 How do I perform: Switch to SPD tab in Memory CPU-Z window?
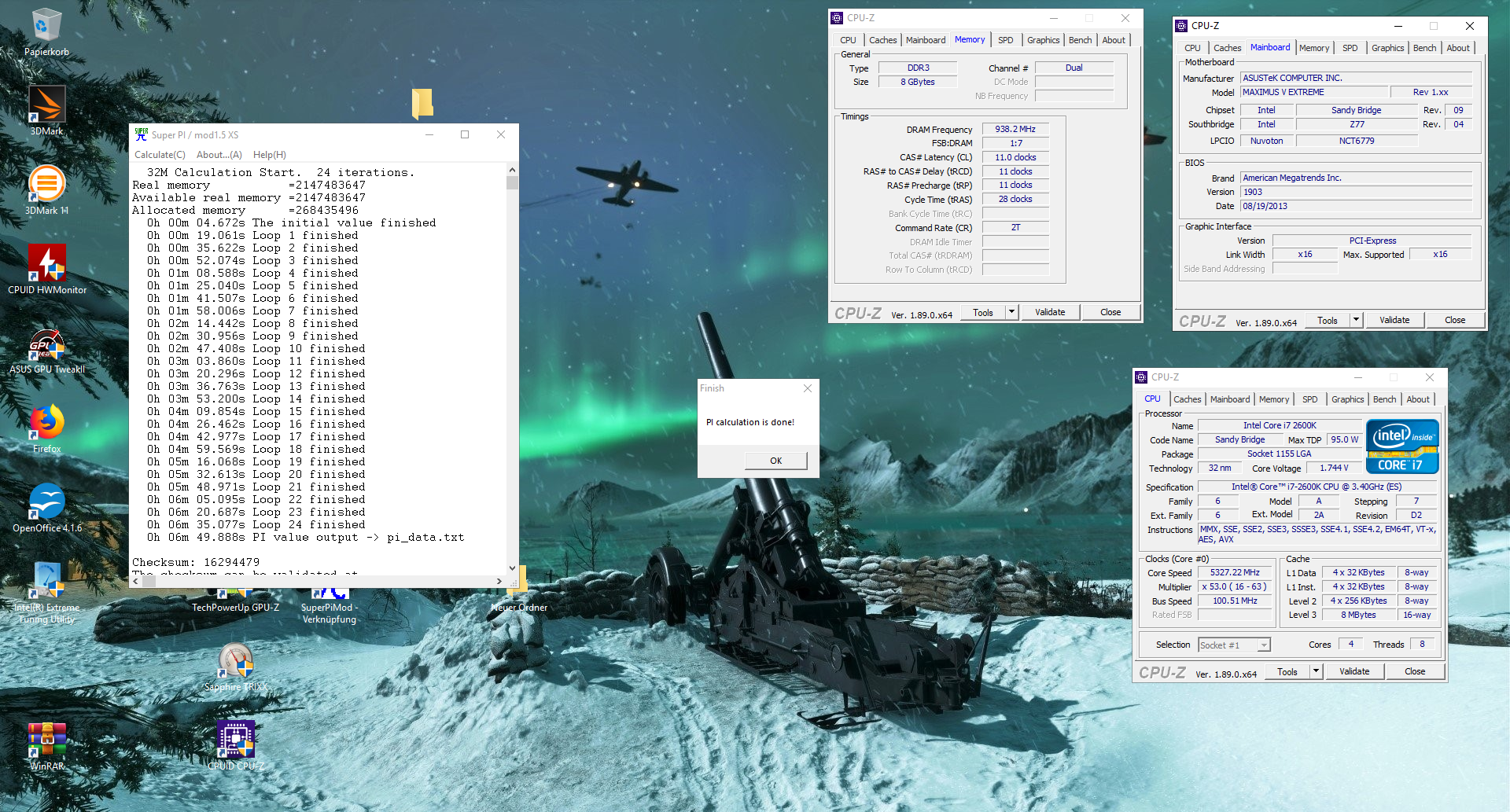point(1005,40)
